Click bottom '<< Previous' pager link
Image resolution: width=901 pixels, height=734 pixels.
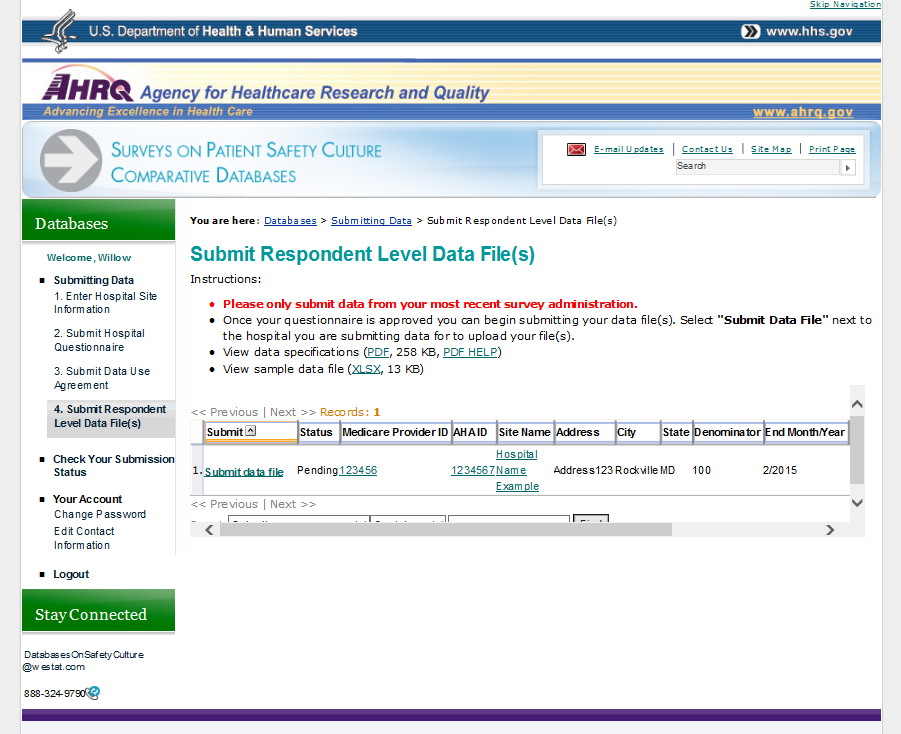[225, 504]
